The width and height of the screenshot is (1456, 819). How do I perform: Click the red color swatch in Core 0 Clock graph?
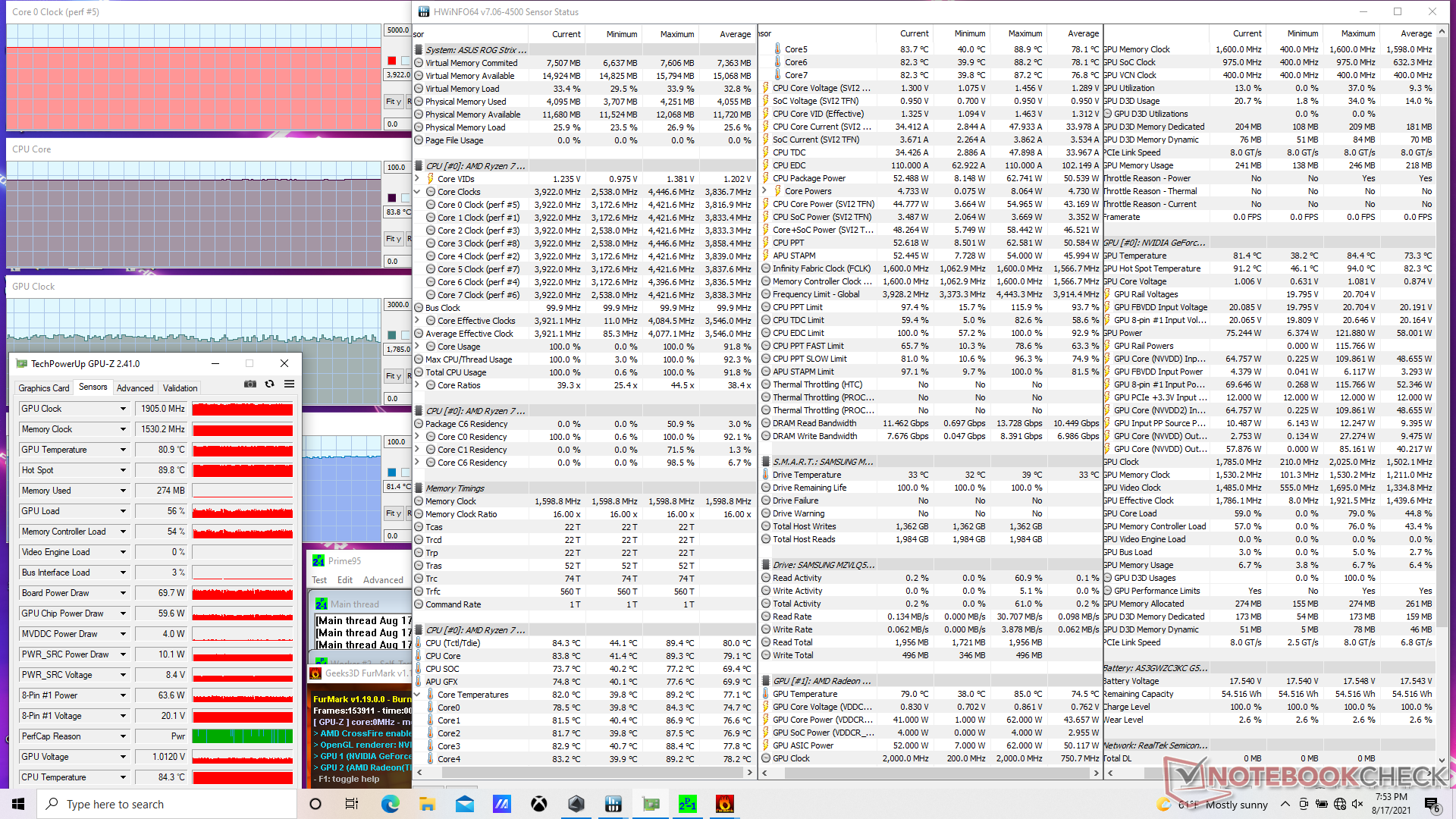click(391, 61)
